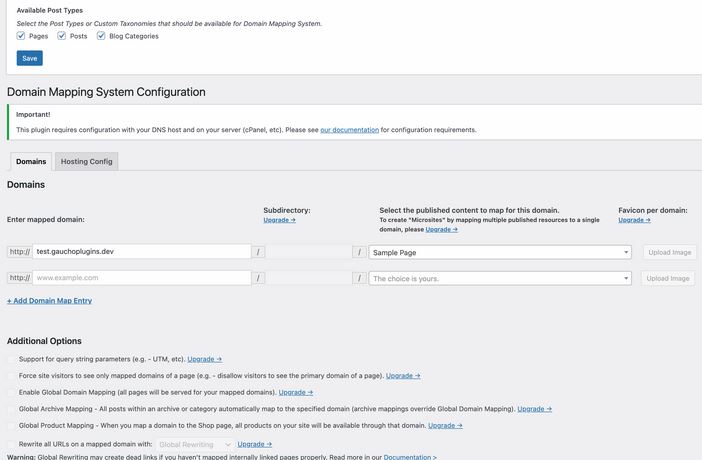Toggle query string parameters support checkbox
702x460 pixels.
[x=11, y=359]
